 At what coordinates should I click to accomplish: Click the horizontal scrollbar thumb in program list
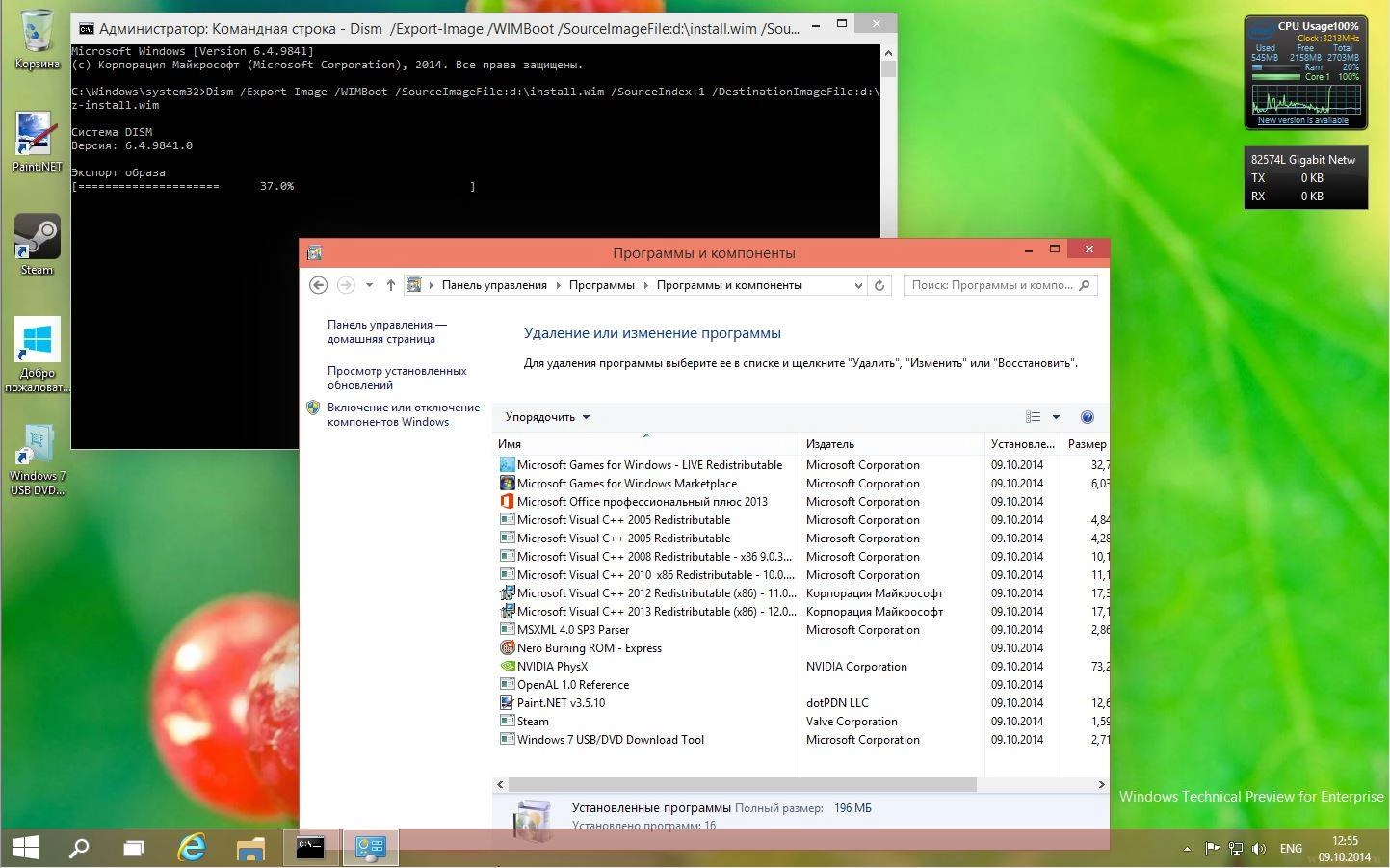743,785
